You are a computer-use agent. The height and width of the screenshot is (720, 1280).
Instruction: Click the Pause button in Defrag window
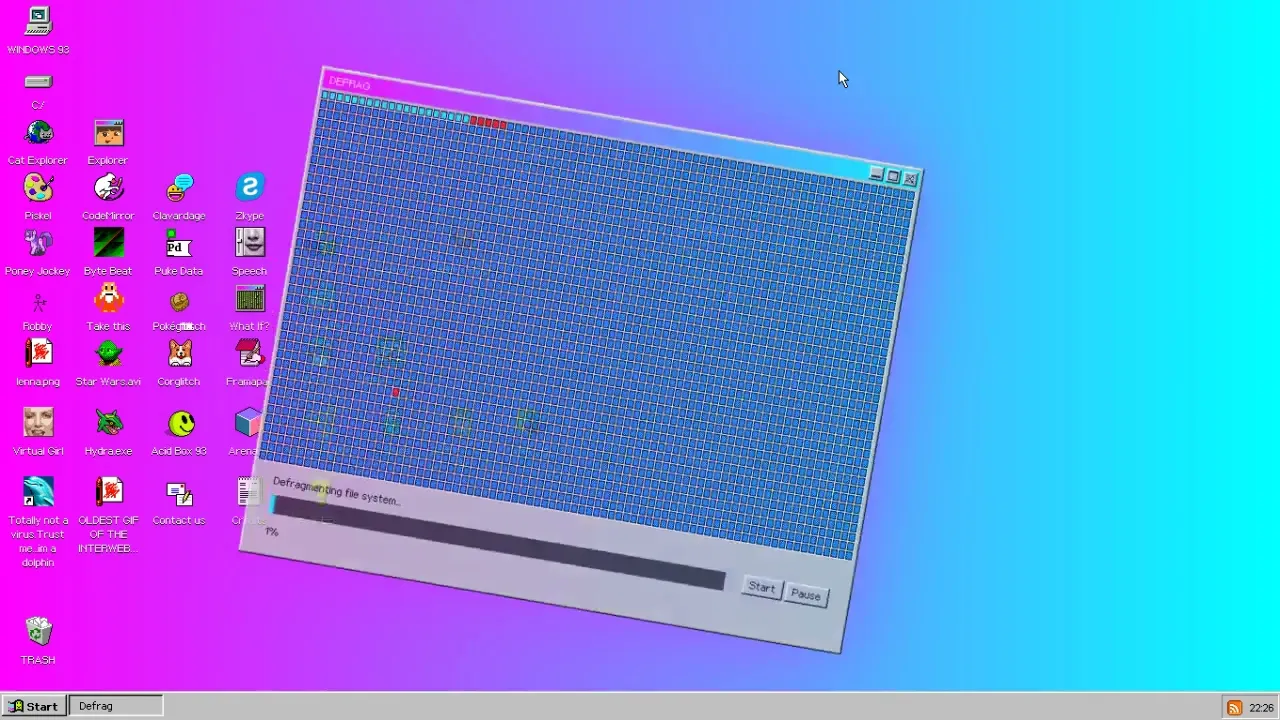805,595
